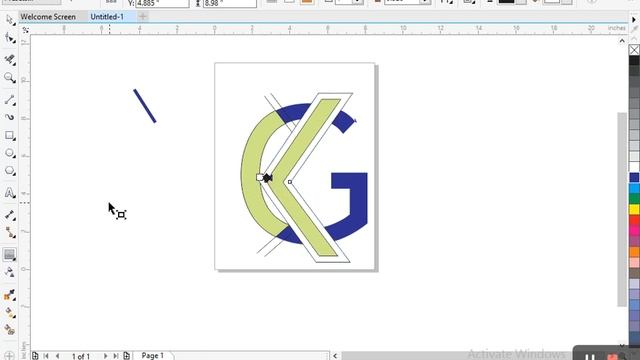This screenshot has height=360, width=640.
Task: Apply no color with the X swatch
Action: tap(634, 50)
